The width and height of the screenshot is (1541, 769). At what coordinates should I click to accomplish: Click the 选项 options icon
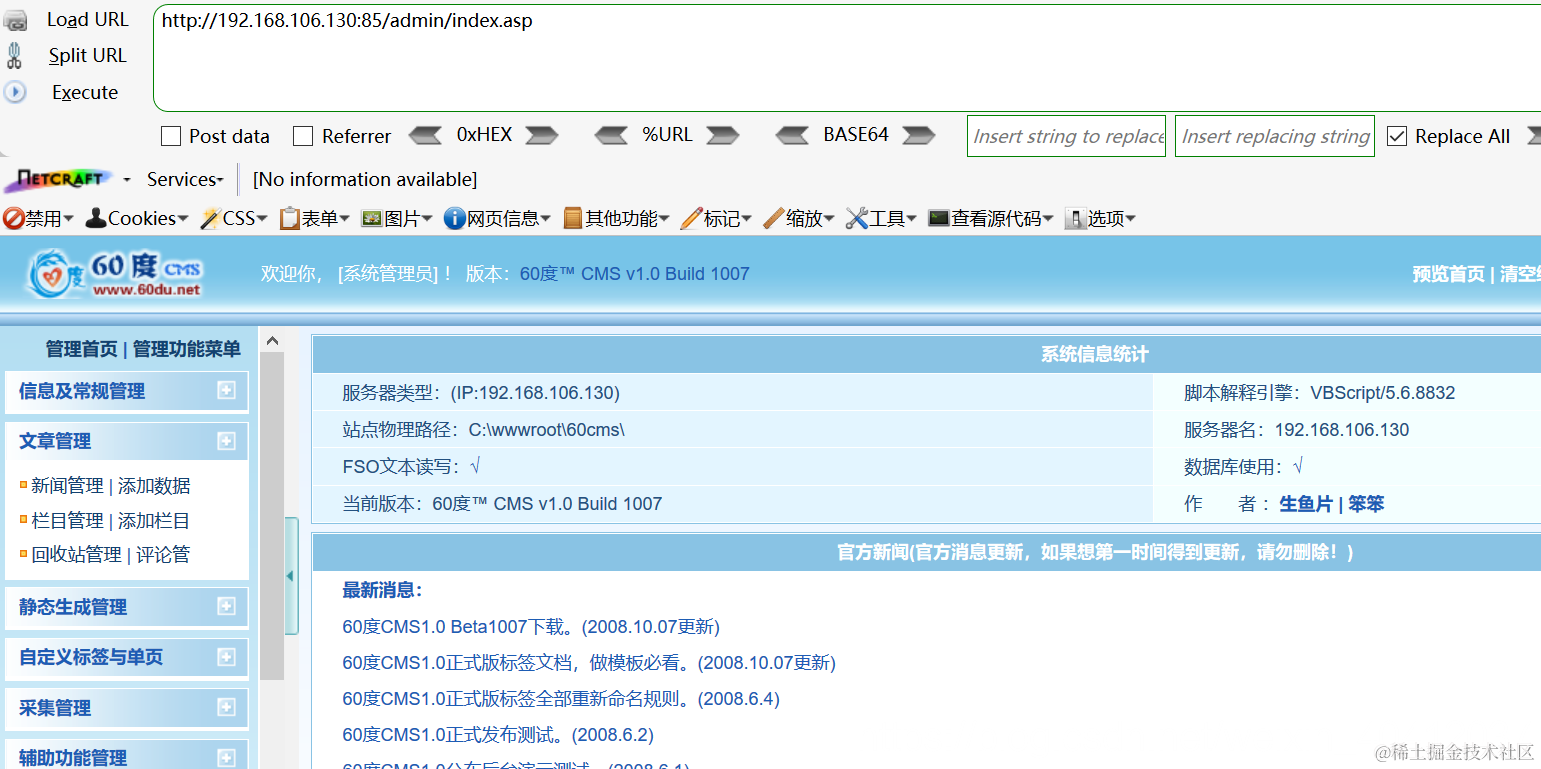click(1076, 218)
